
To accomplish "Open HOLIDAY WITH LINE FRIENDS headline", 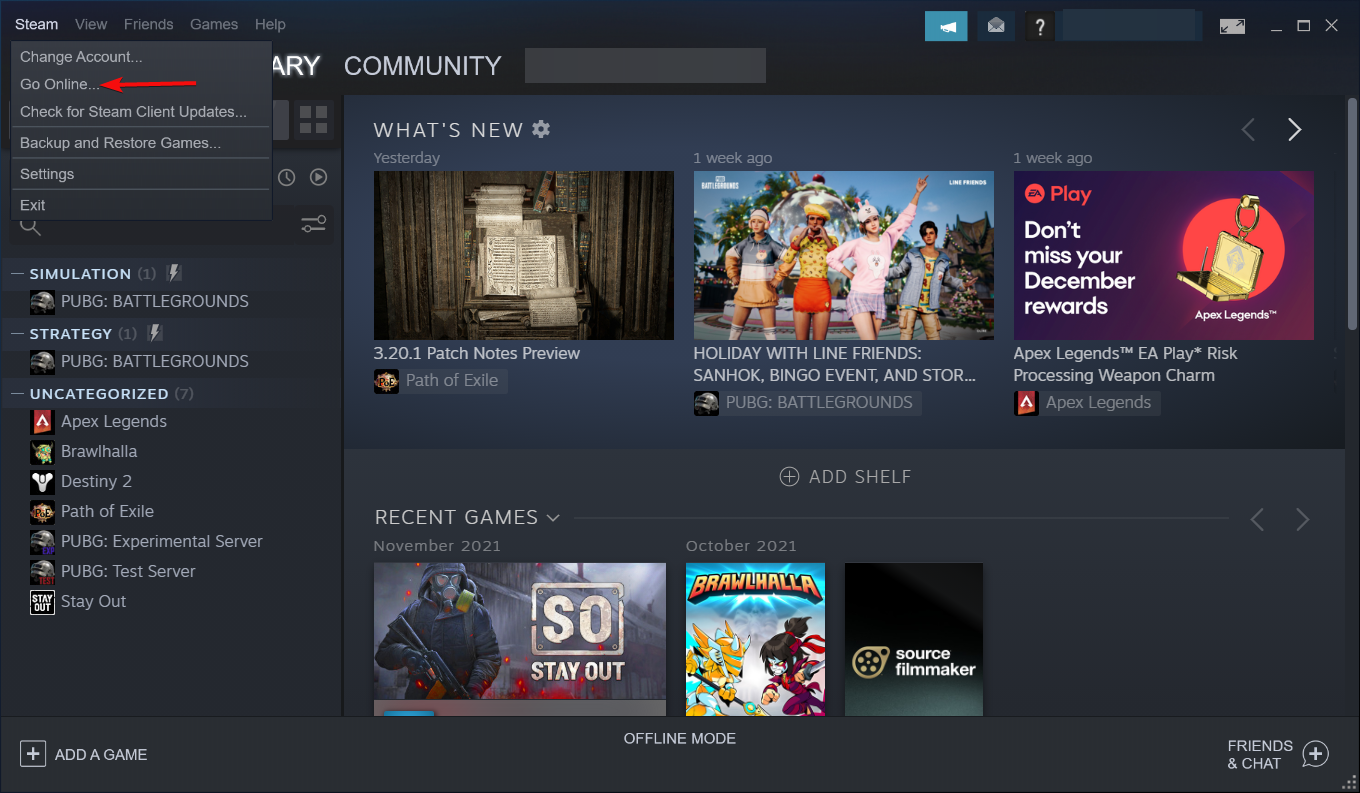I will pyautogui.click(x=835, y=364).
